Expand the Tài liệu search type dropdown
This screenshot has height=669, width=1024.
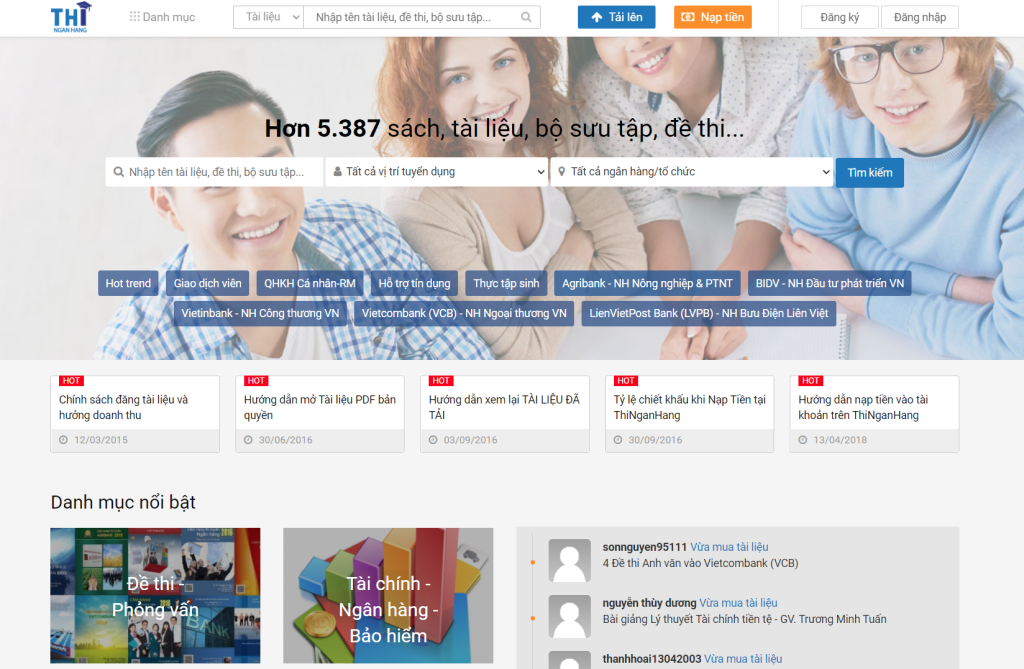[x=268, y=17]
